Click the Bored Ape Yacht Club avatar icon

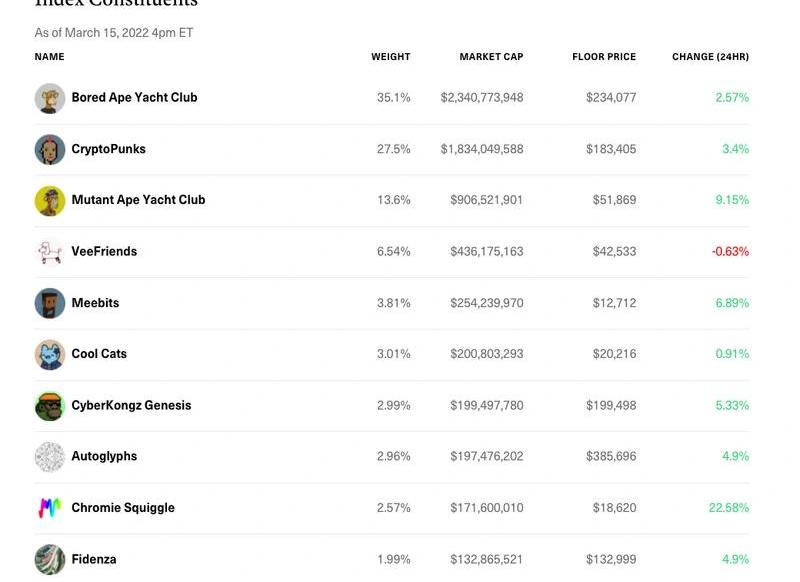click(x=50, y=98)
